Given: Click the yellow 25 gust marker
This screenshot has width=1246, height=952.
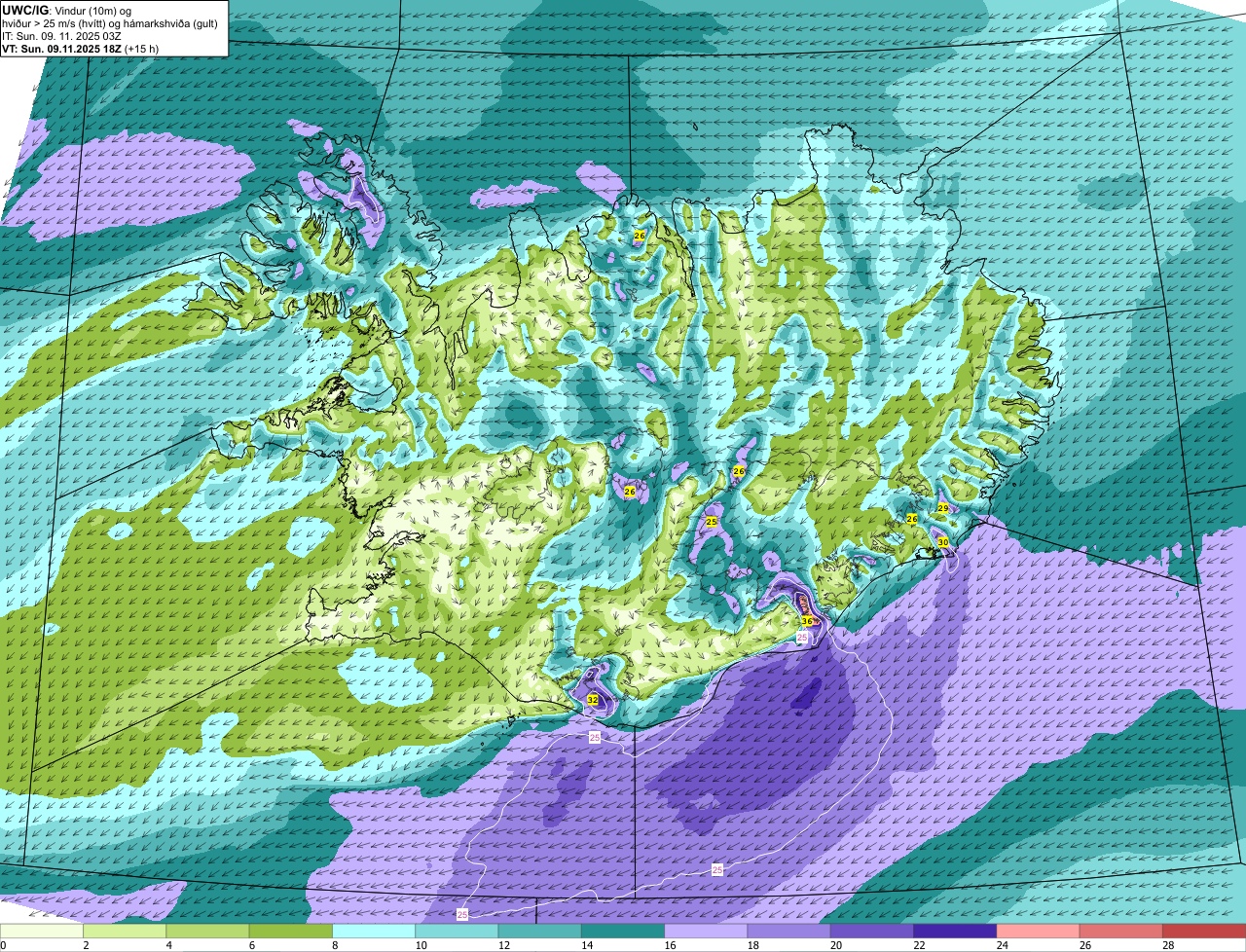Looking at the screenshot, I should pyautogui.click(x=712, y=522).
